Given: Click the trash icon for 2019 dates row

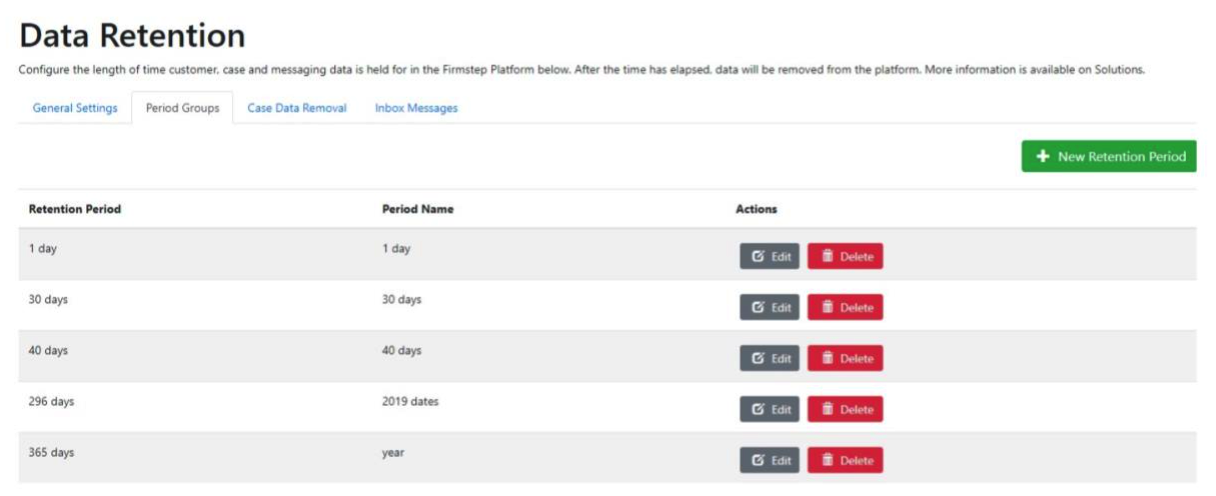Looking at the screenshot, I should 827,410.
